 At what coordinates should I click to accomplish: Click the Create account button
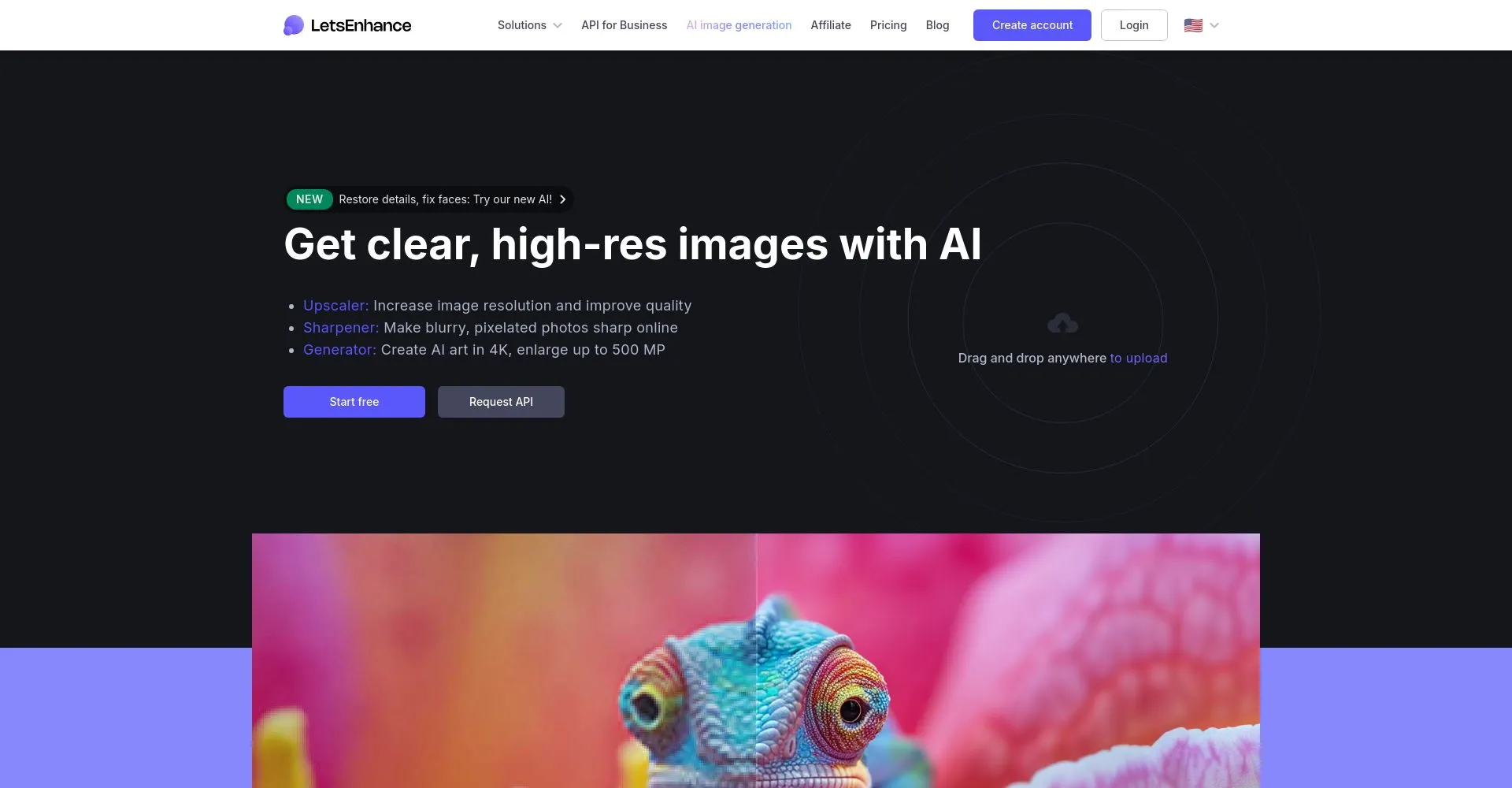coord(1032,25)
